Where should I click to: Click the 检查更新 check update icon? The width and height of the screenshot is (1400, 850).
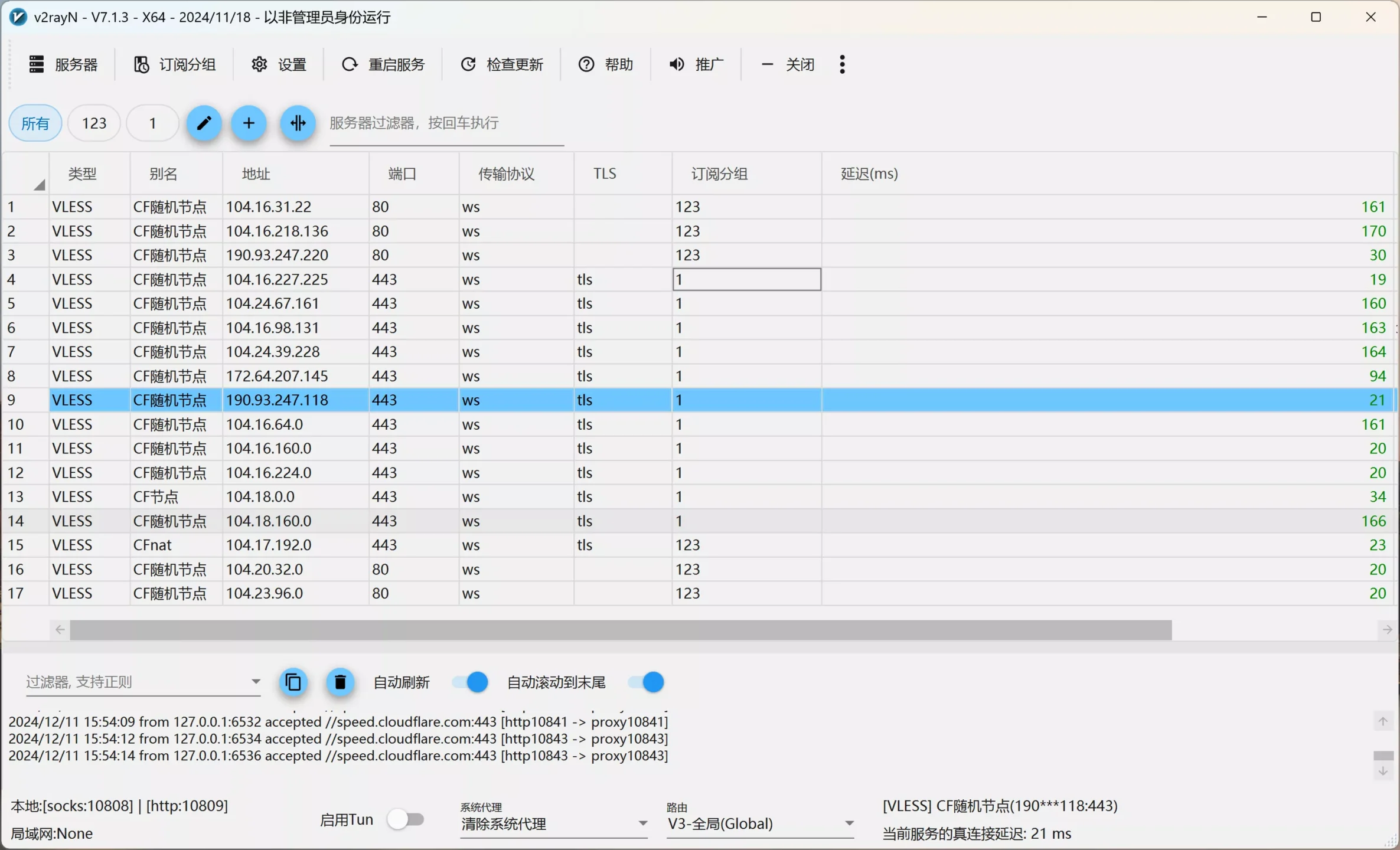point(468,64)
